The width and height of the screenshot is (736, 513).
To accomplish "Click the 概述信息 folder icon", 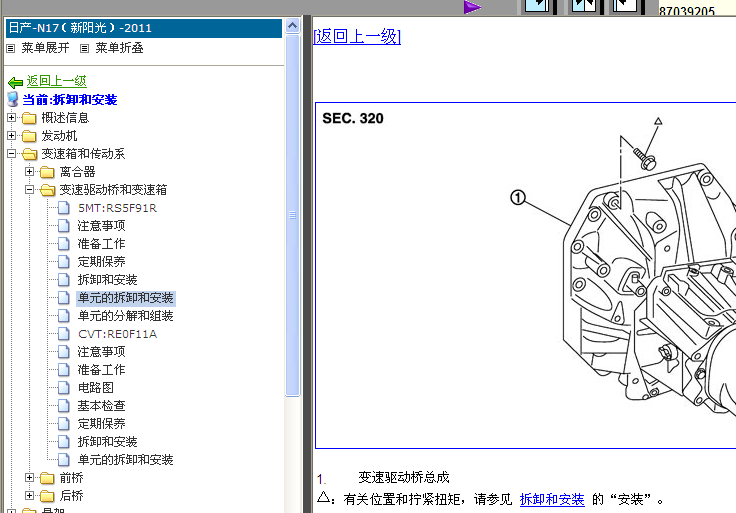I will 29,118.
